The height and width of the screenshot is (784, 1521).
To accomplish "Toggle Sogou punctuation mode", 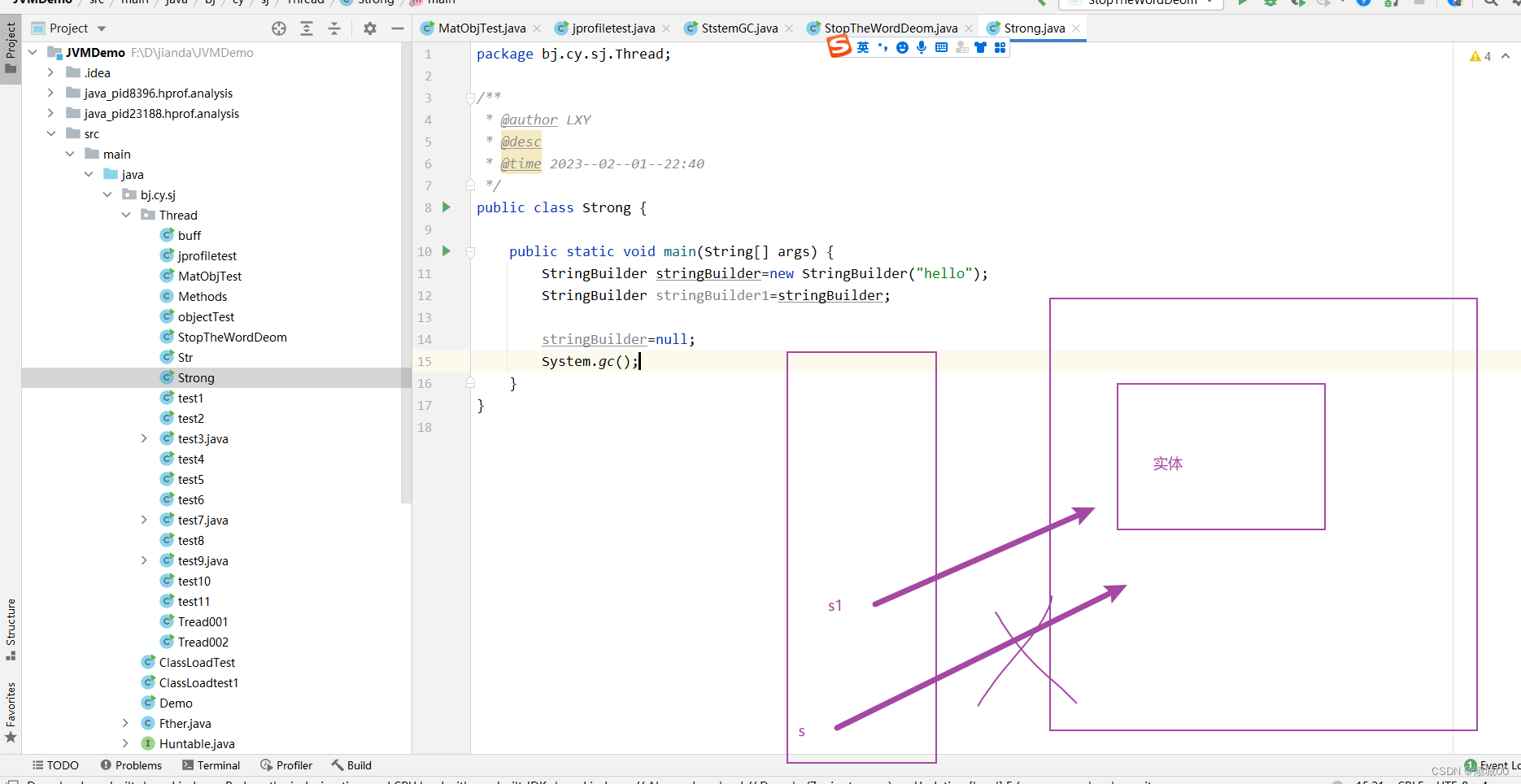I will 883,47.
